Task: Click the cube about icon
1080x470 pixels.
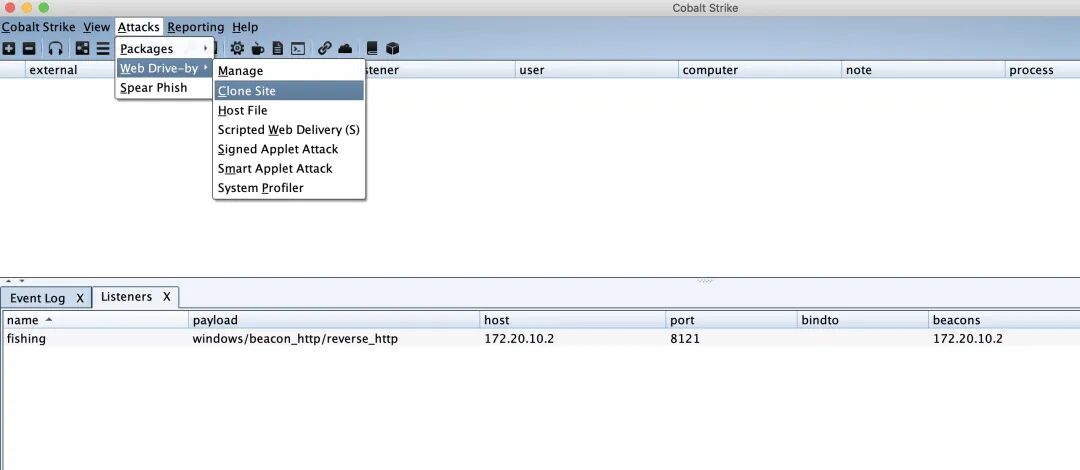Action: pyautogui.click(x=393, y=48)
